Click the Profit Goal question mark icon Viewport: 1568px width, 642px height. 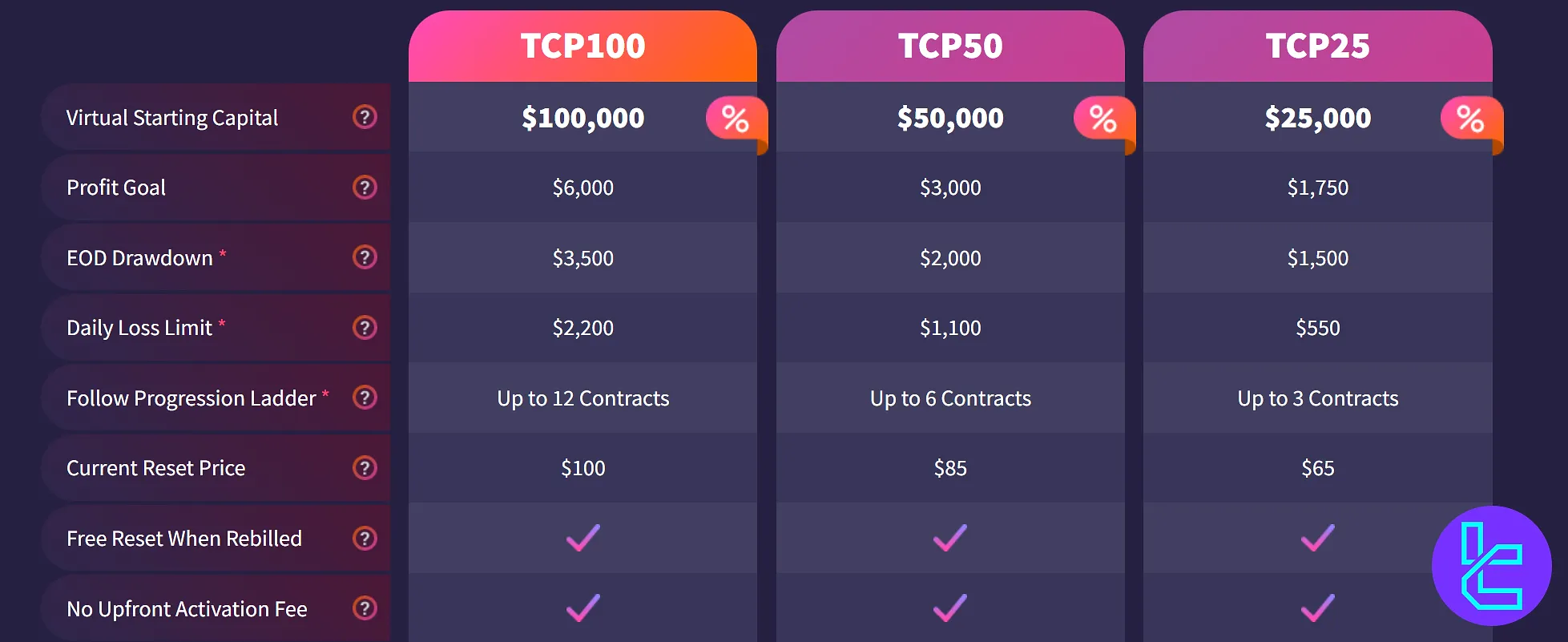pyautogui.click(x=365, y=187)
